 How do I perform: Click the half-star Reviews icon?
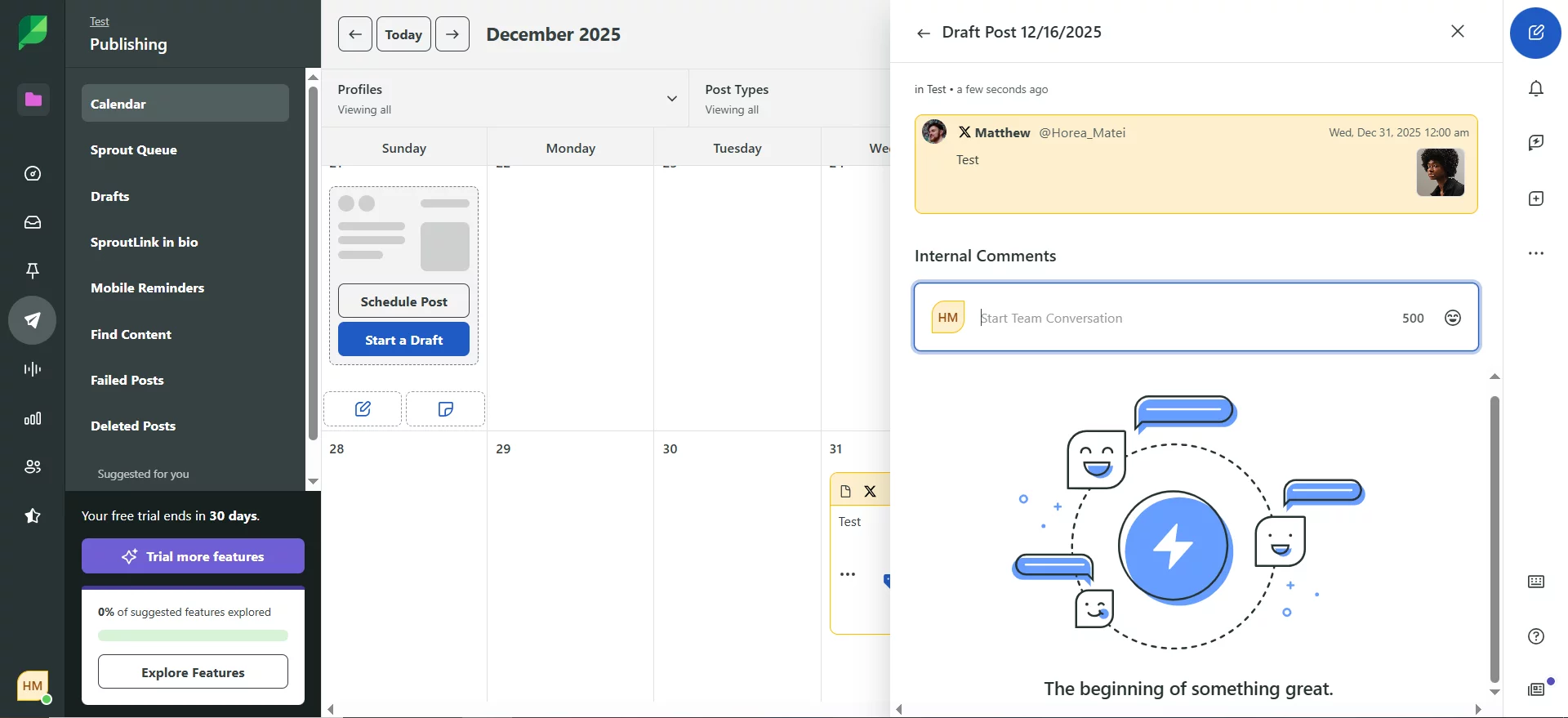coord(33,515)
